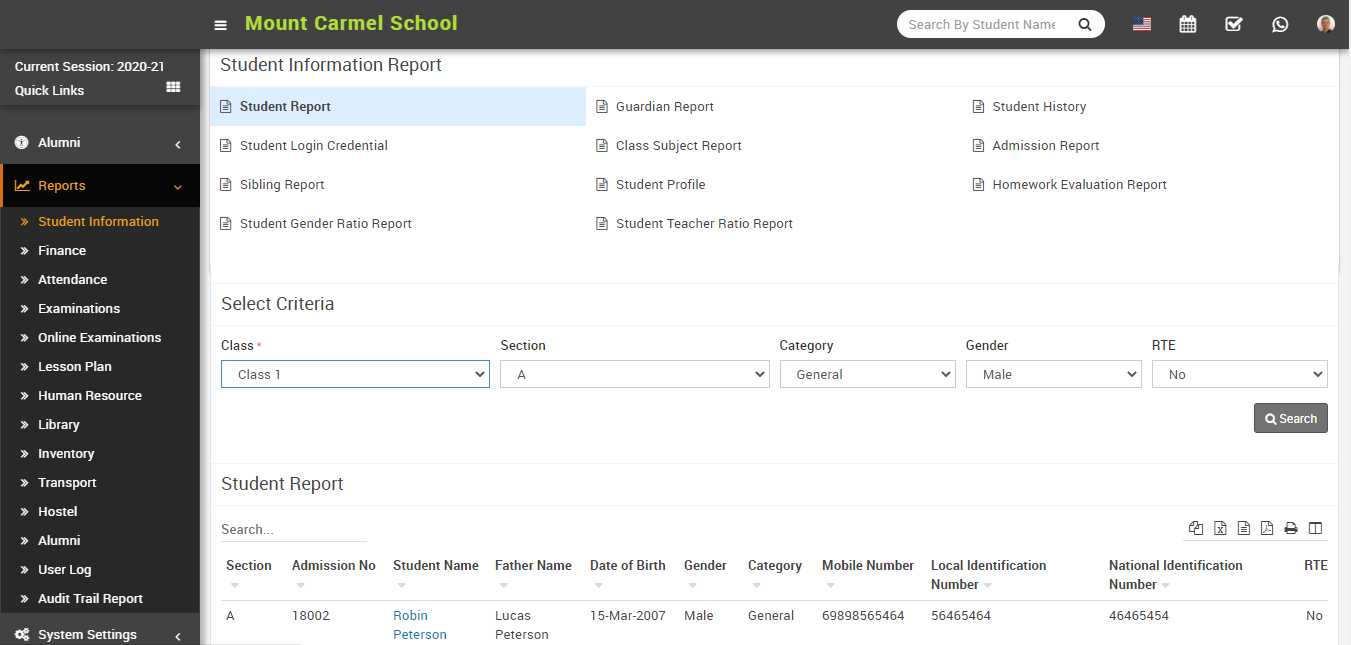
Task: Collapse the sidebar with hamburger icon
Action: (219, 24)
